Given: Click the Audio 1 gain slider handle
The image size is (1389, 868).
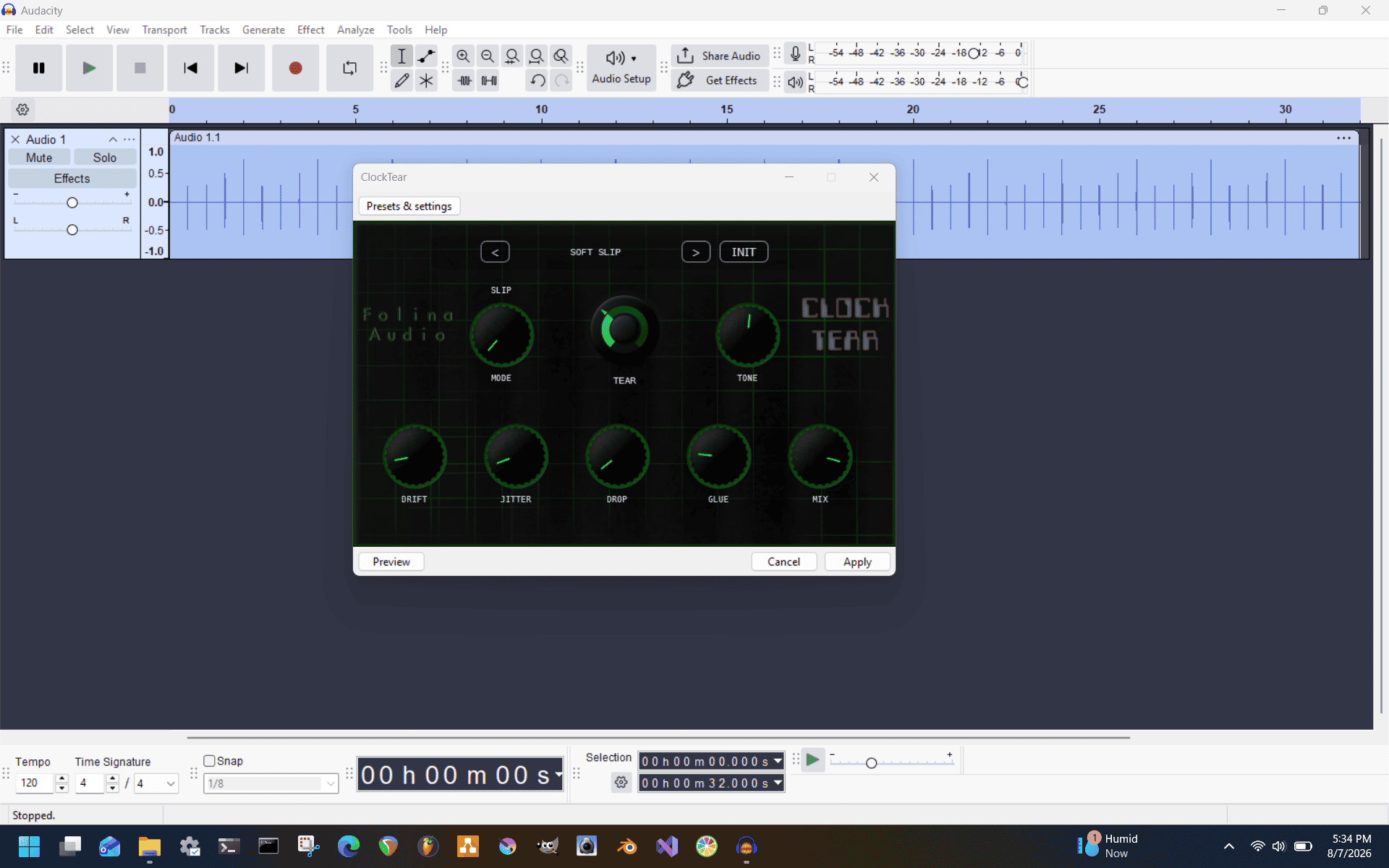Looking at the screenshot, I should 72,203.
